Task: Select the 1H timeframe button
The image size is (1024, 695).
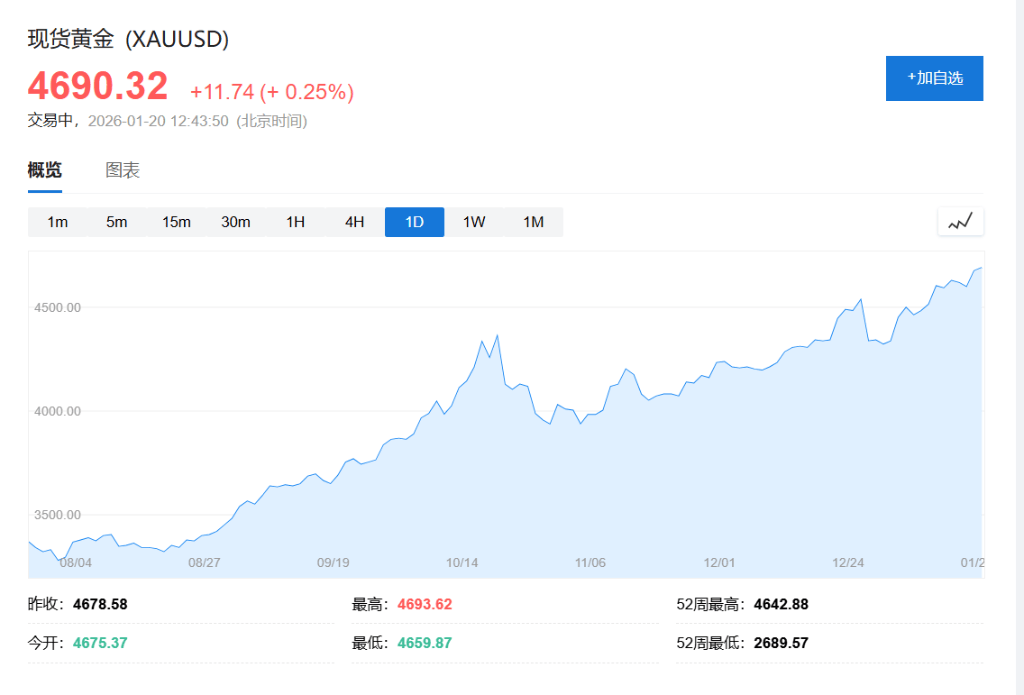Action: pyautogui.click(x=295, y=222)
